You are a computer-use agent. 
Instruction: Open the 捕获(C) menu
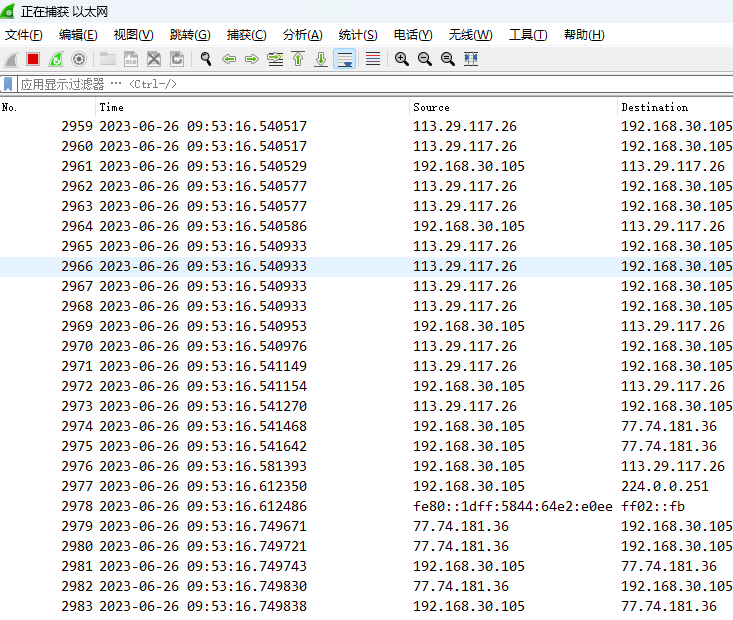(x=246, y=35)
